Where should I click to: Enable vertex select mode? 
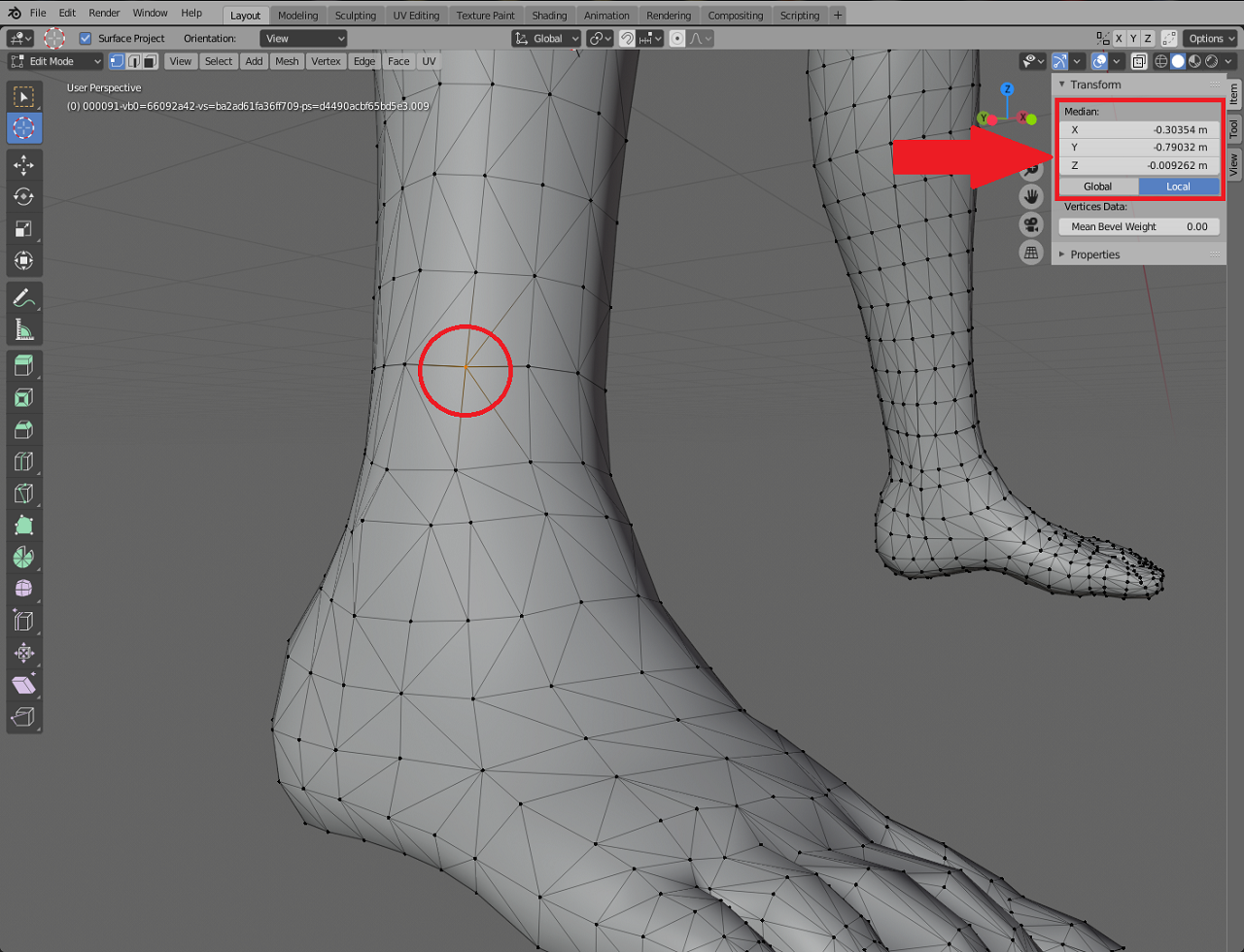pyautogui.click(x=116, y=61)
